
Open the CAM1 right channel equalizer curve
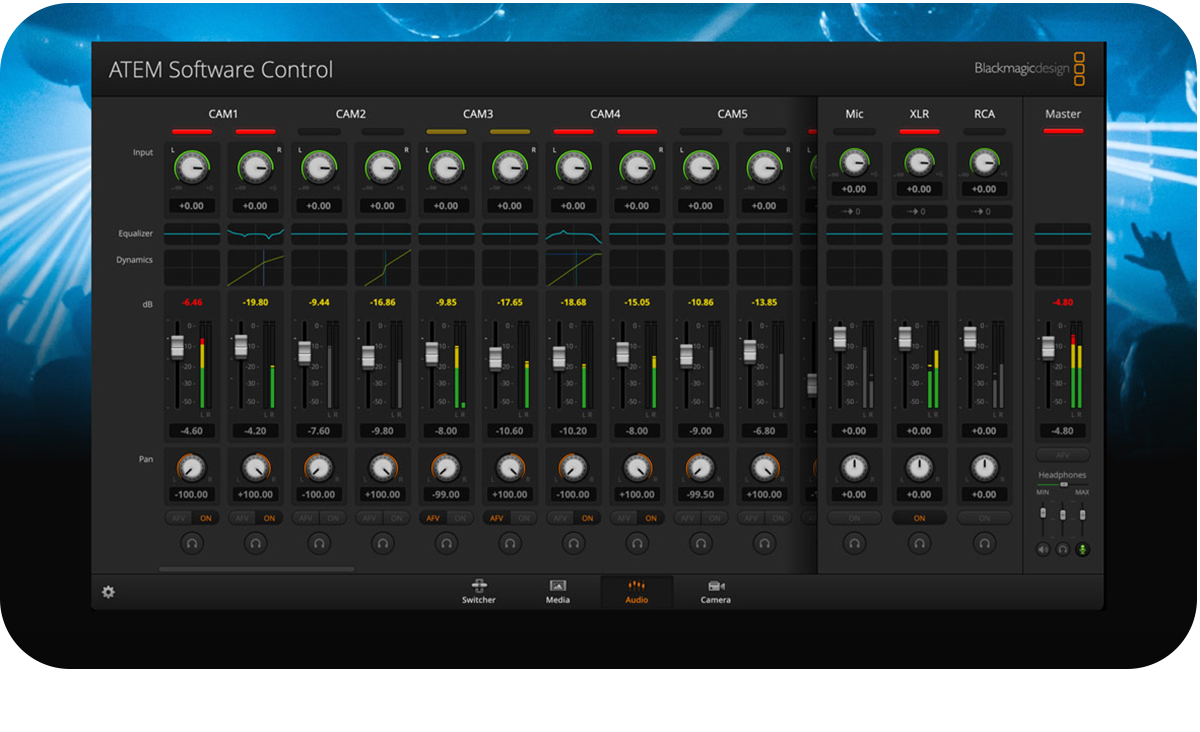click(256, 234)
